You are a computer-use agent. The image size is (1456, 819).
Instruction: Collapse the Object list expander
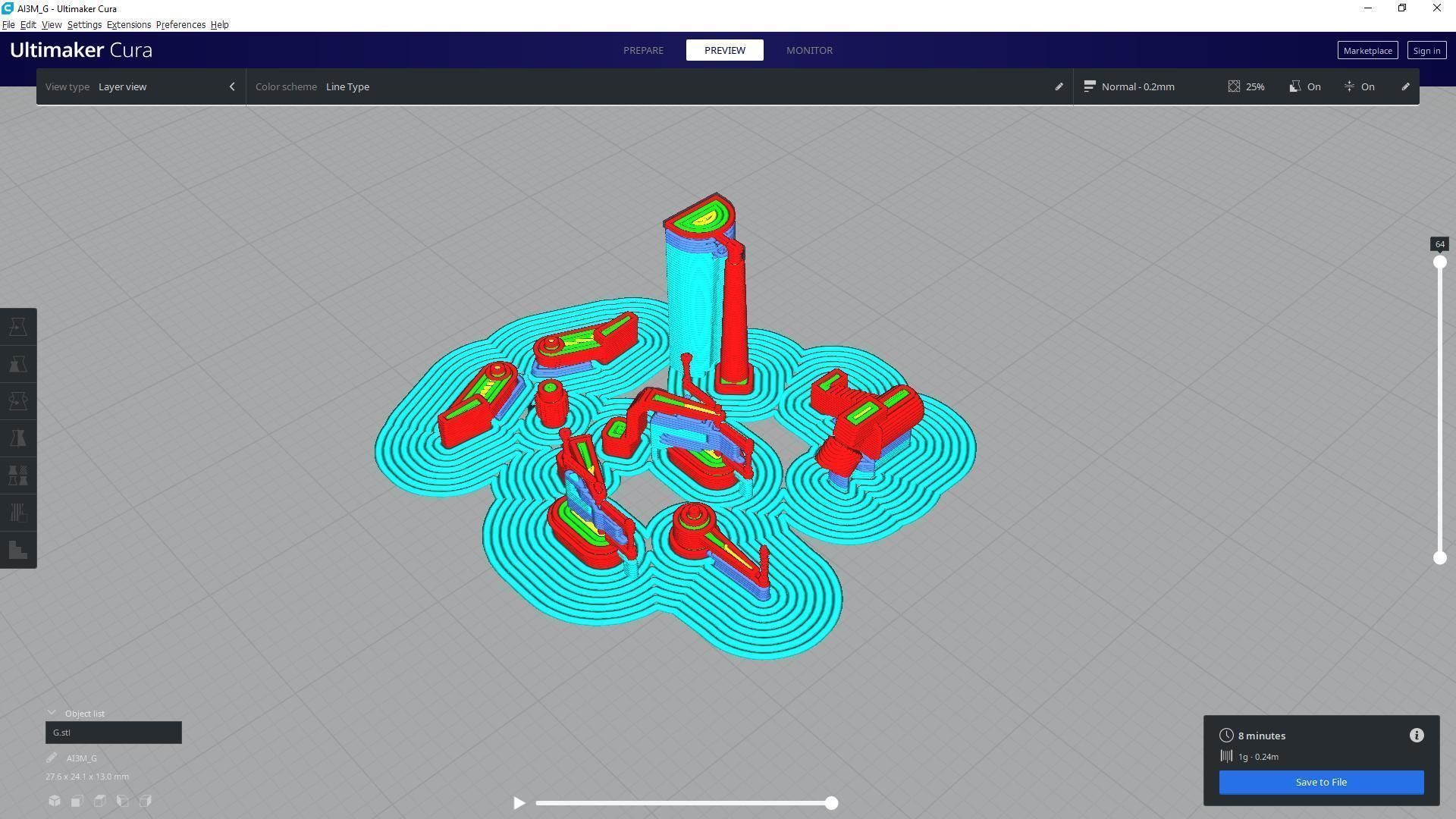click(x=52, y=713)
